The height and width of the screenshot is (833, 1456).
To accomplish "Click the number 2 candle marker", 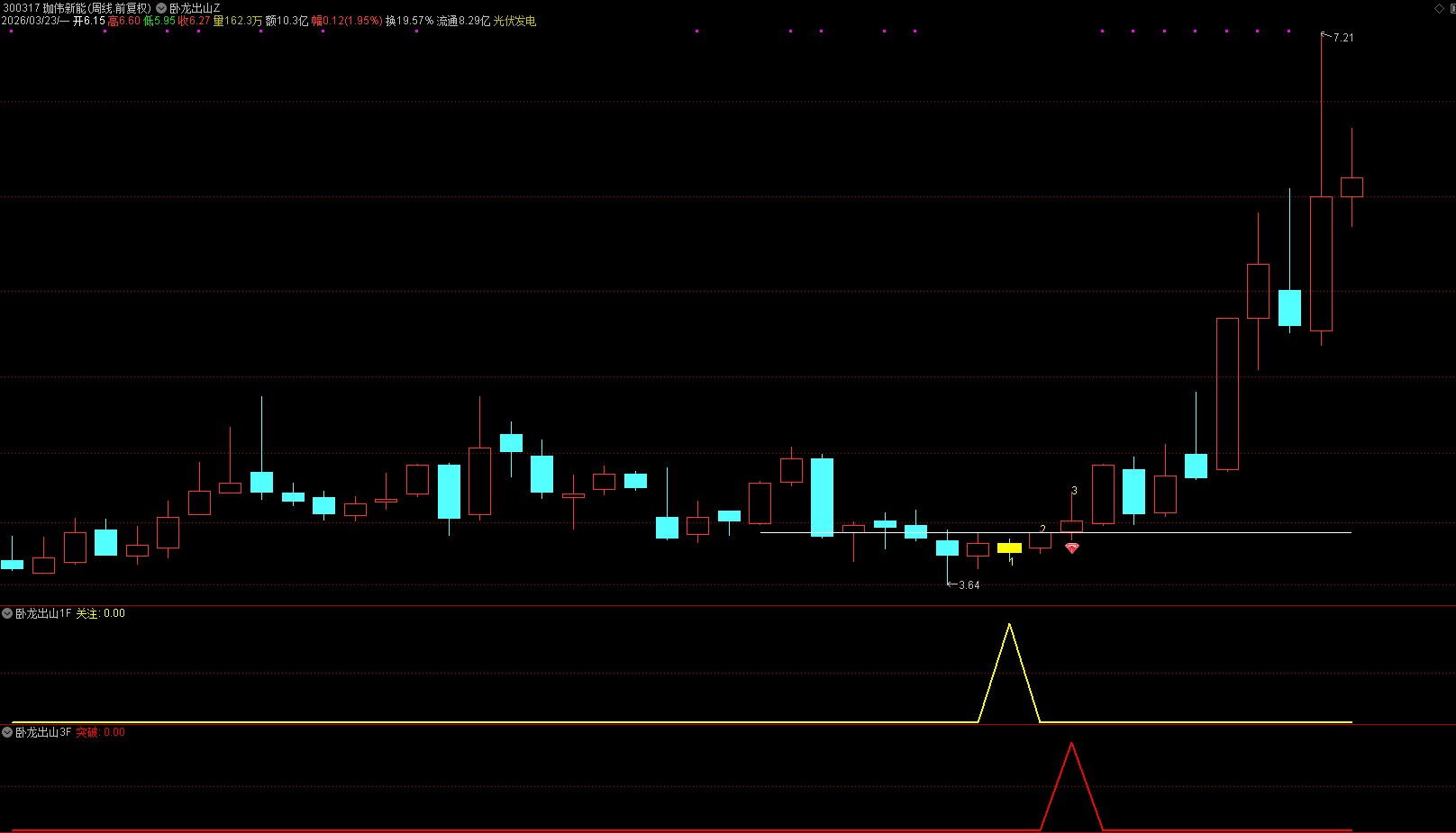I will pos(1042,530).
